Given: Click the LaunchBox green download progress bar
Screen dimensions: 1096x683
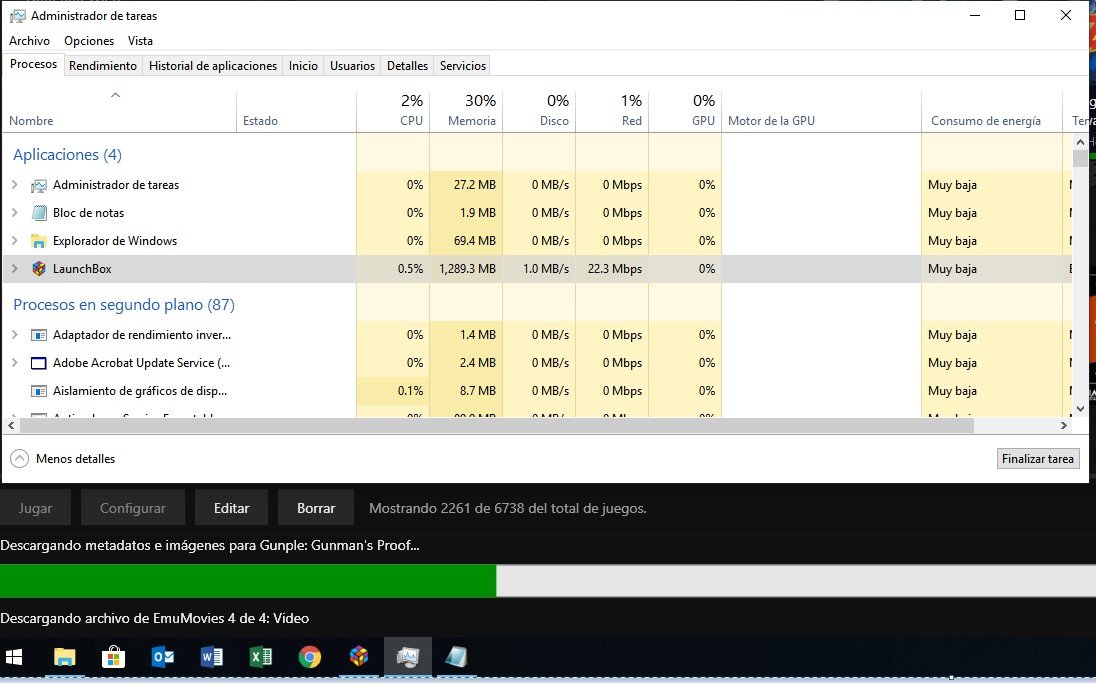Looking at the screenshot, I should [x=248, y=581].
